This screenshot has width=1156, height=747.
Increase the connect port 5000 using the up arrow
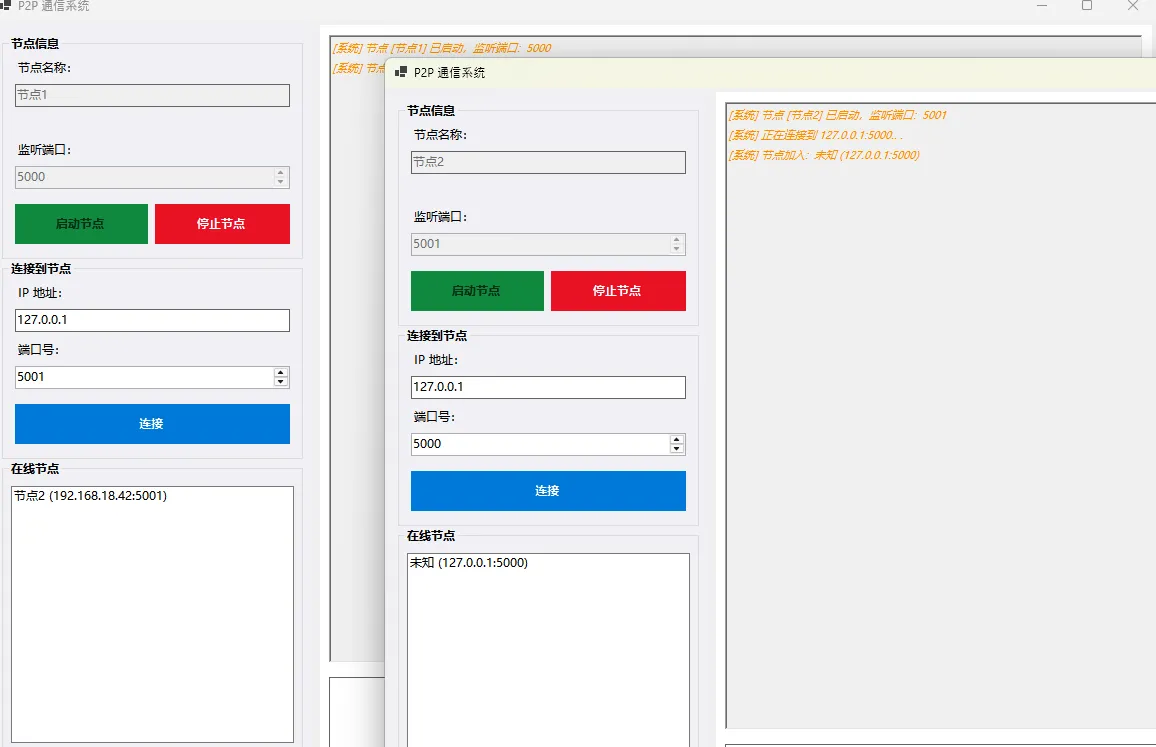677,439
